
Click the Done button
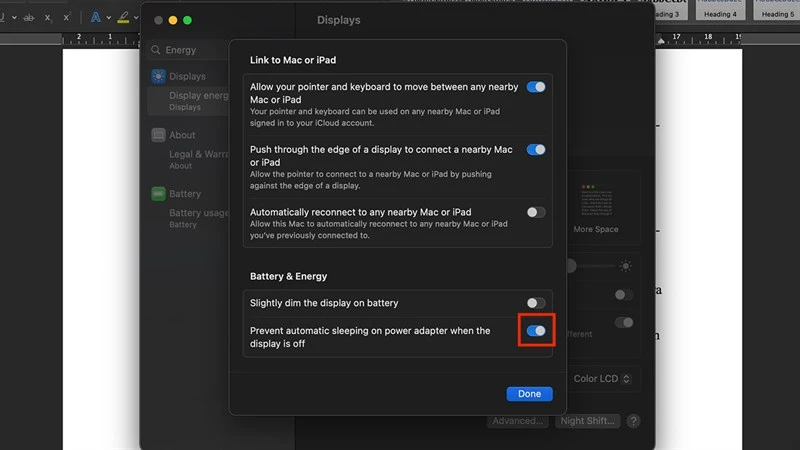pyautogui.click(x=529, y=394)
